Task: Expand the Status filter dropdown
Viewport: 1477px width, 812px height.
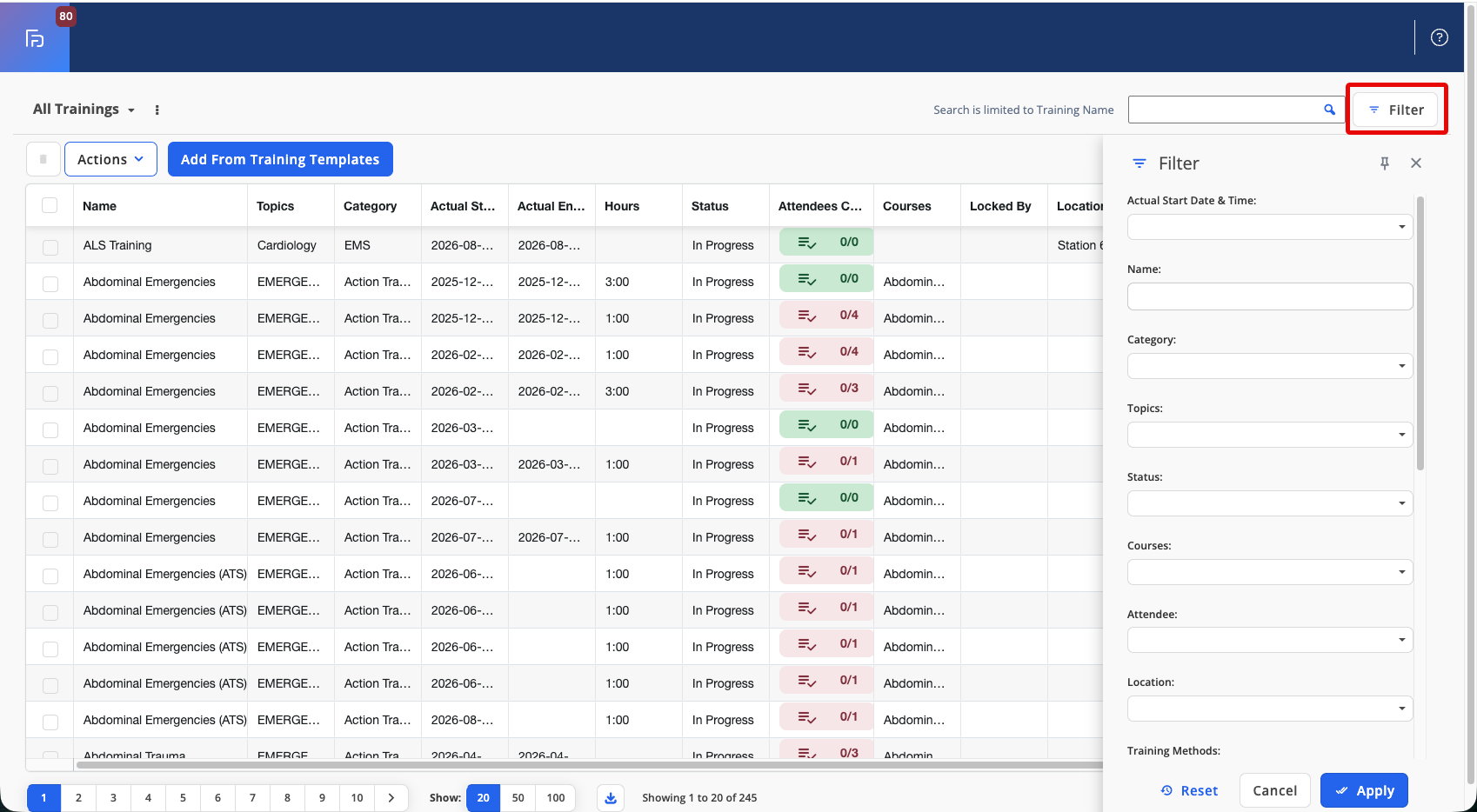Action: coord(1270,503)
